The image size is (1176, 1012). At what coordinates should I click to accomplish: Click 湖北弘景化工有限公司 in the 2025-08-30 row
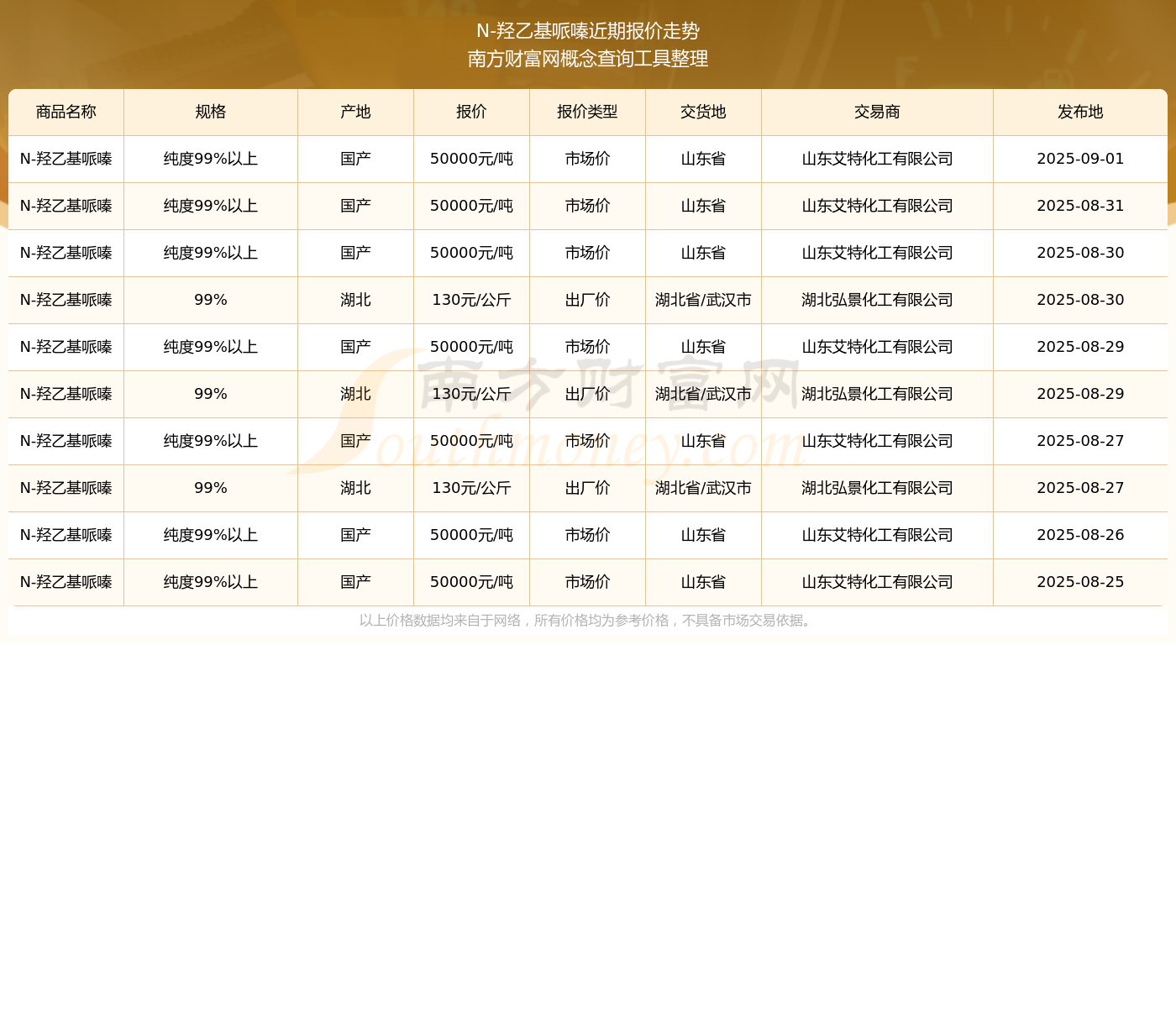tap(878, 300)
